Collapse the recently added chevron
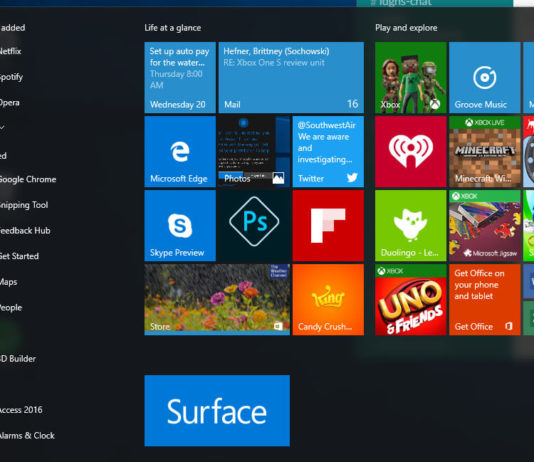Image resolution: width=534 pixels, height=462 pixels. (2, 128)
